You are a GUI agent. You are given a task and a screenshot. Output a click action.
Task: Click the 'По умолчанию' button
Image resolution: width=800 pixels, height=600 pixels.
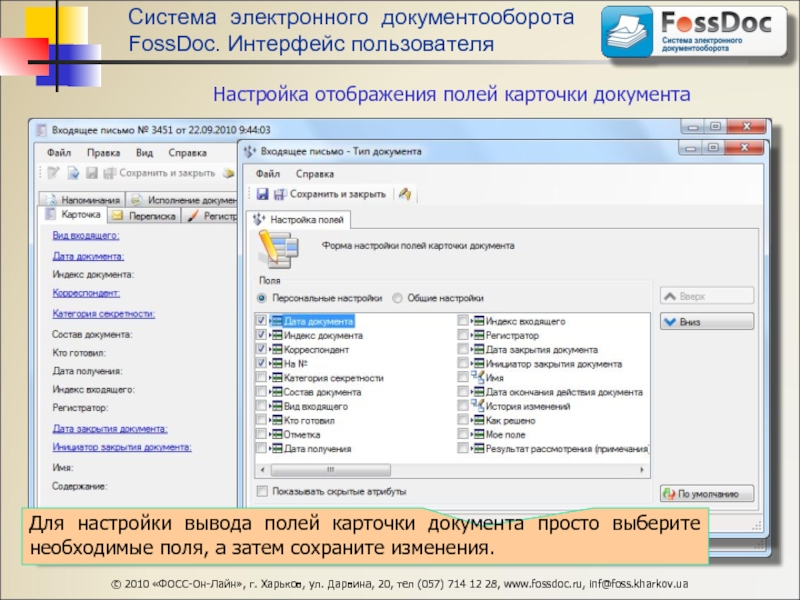[x=707, y=493]
